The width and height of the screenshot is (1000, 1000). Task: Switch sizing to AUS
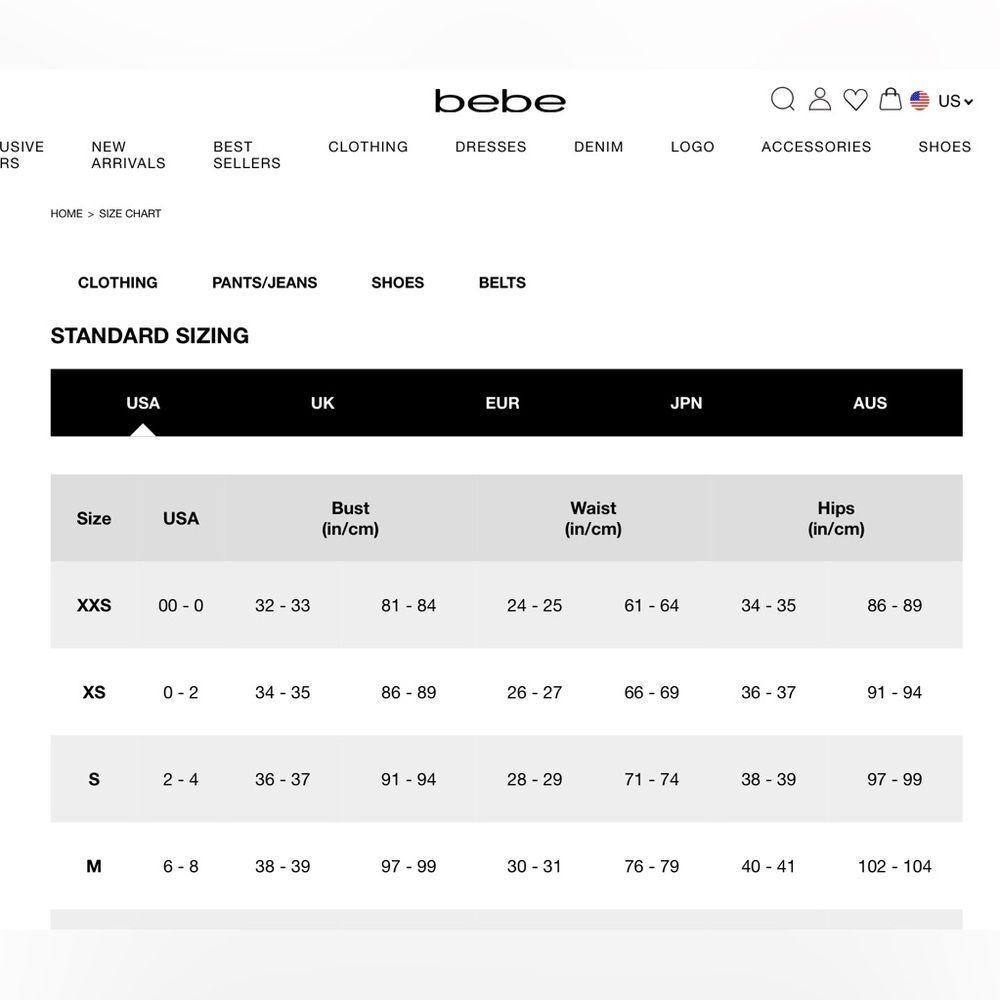[870, 403]
